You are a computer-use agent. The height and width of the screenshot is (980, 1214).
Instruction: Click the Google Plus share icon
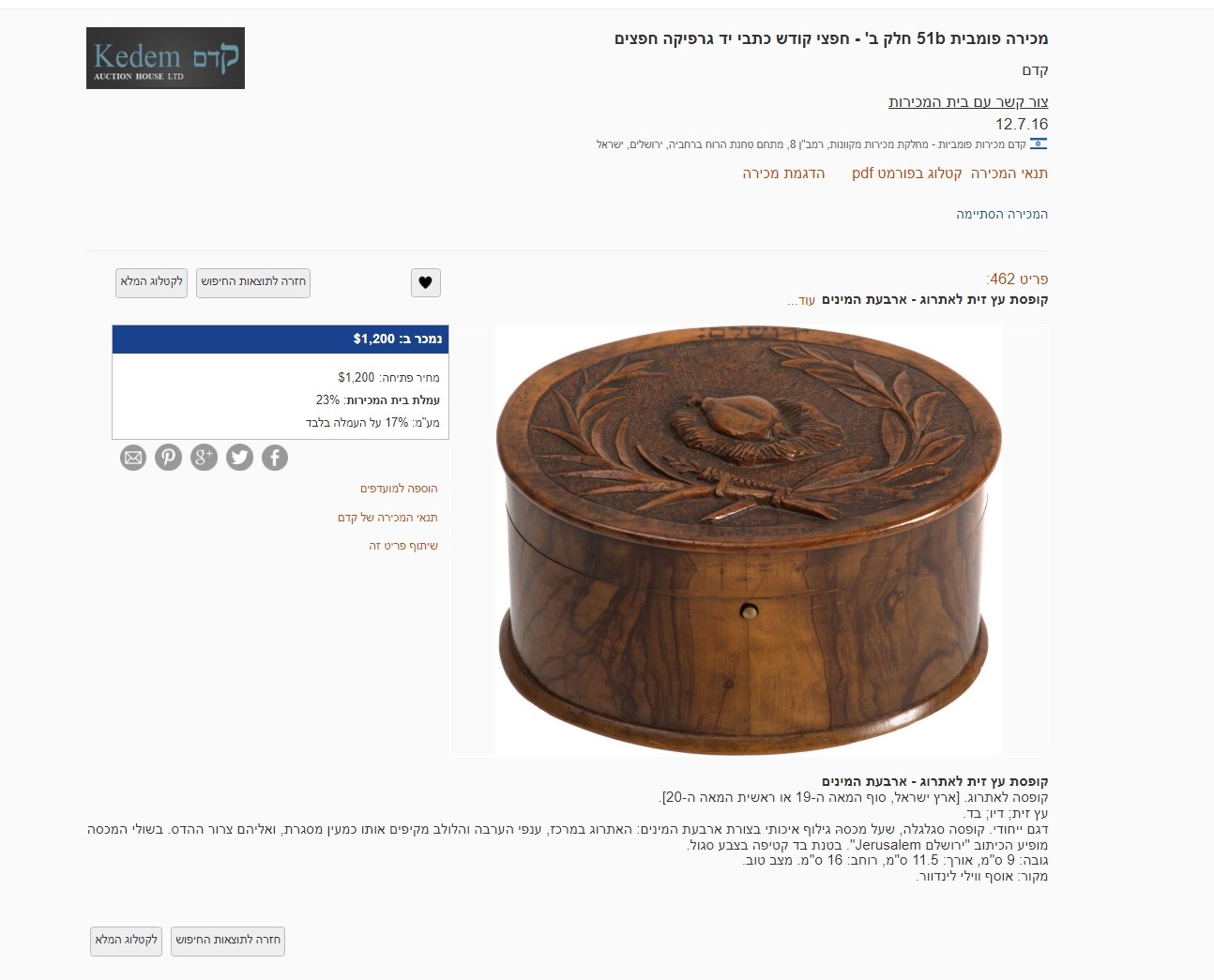pyautogui.click(x=204, y=458)
